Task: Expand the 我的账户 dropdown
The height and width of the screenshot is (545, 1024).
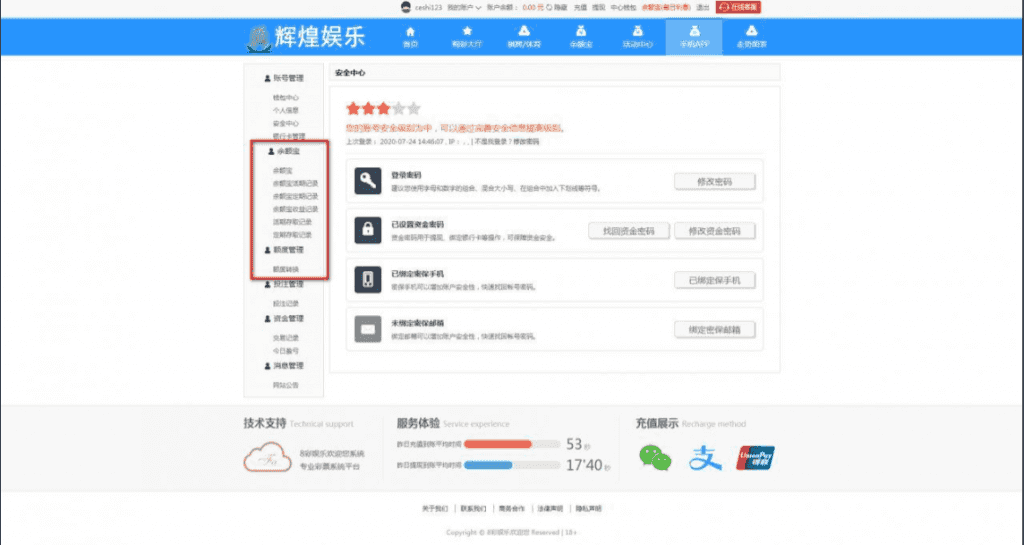Action: click(464, 7)
